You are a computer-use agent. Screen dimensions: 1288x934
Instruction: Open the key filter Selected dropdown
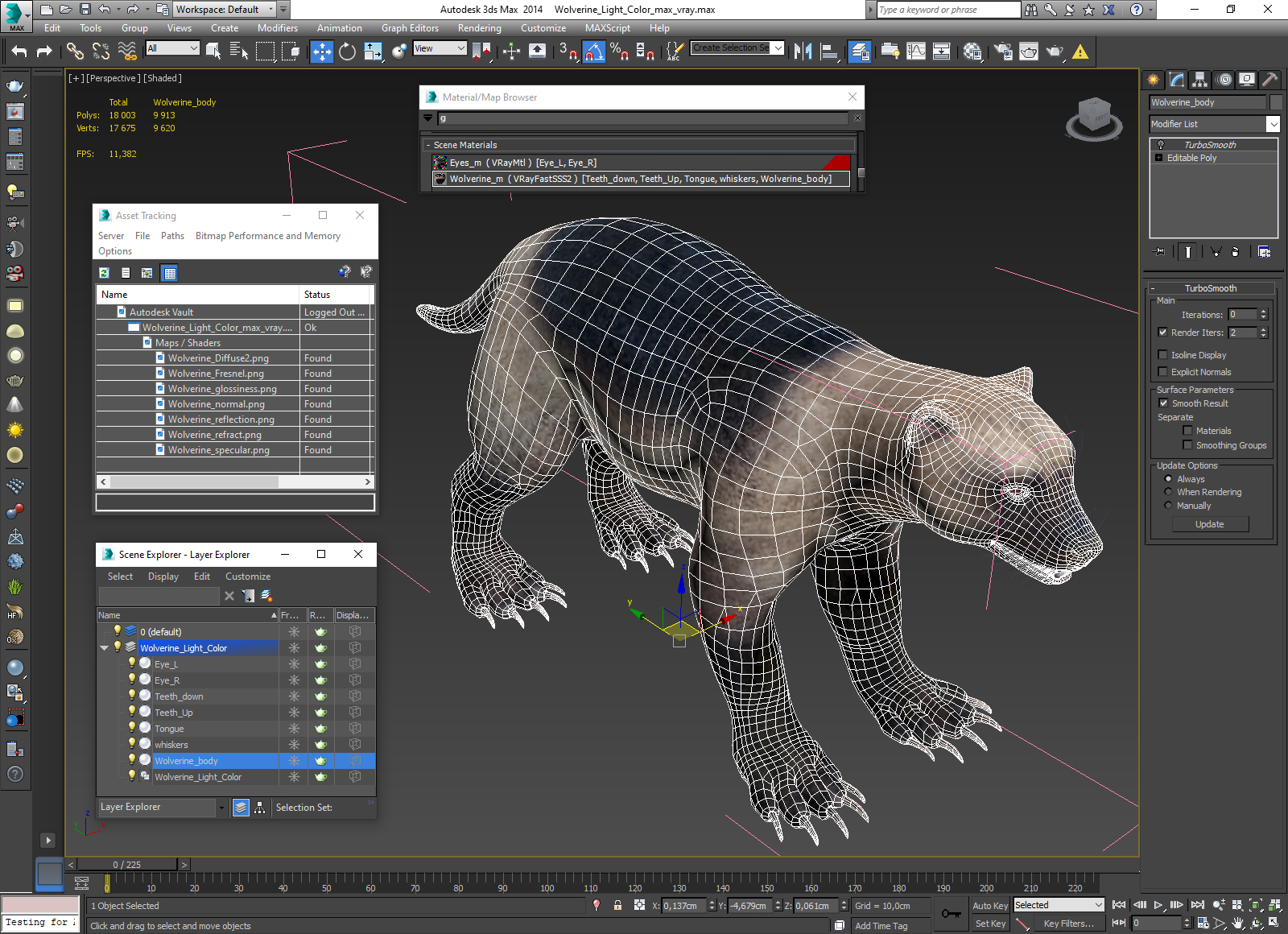coord(1059,905)
